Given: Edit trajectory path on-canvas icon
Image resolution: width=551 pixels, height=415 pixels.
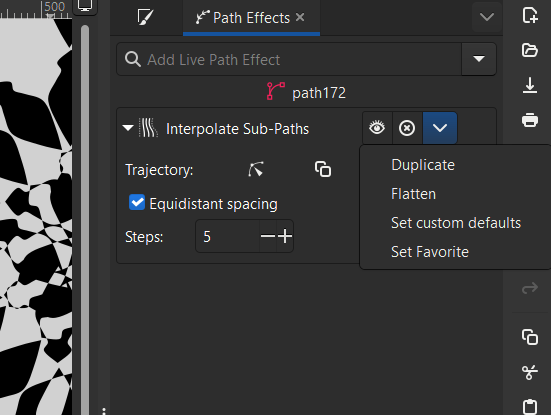Looking at the screenshot, I should pos(256,169).
